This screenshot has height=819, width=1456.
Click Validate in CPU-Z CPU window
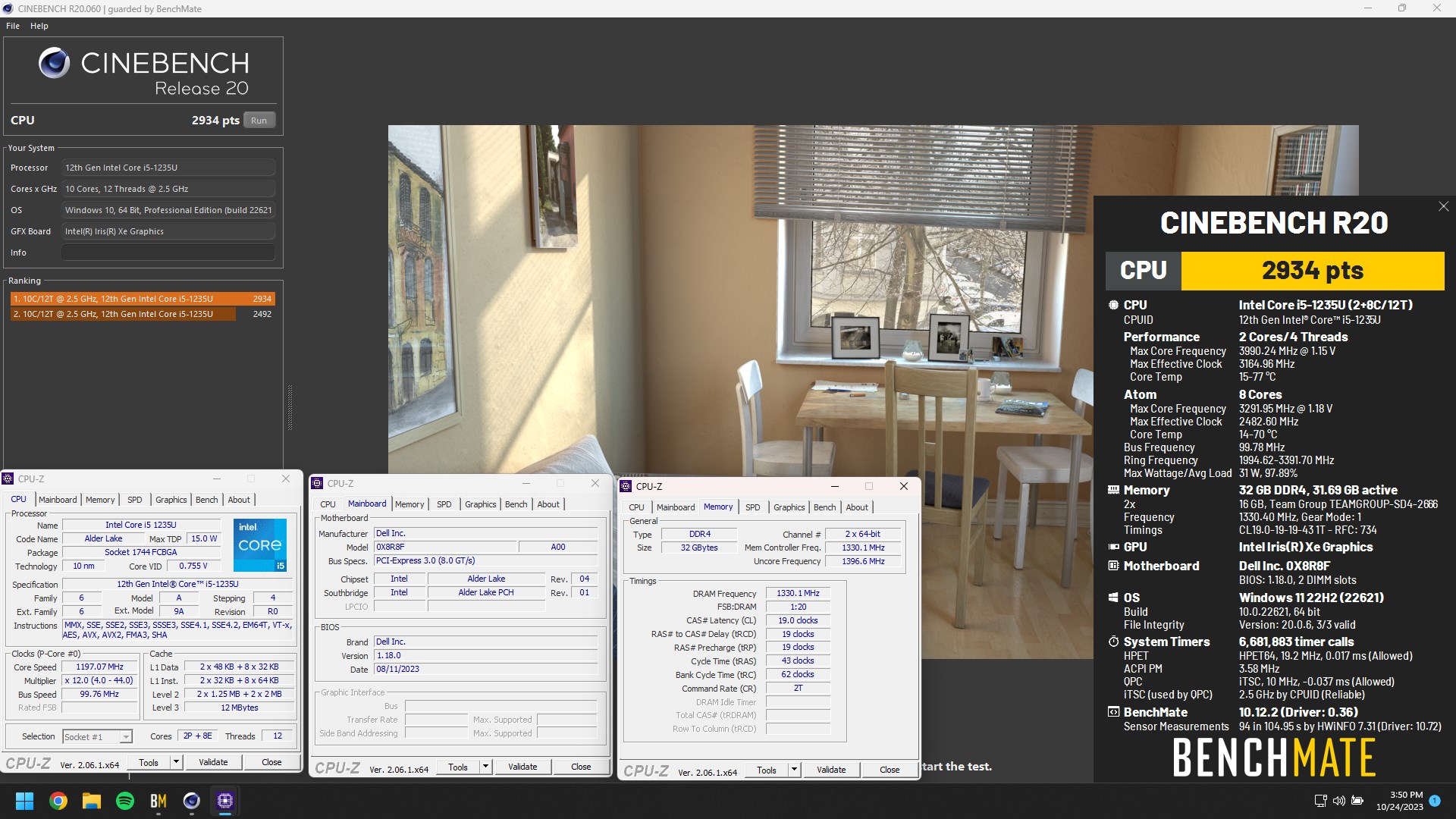pyautogui.click(x=213, y=762)
